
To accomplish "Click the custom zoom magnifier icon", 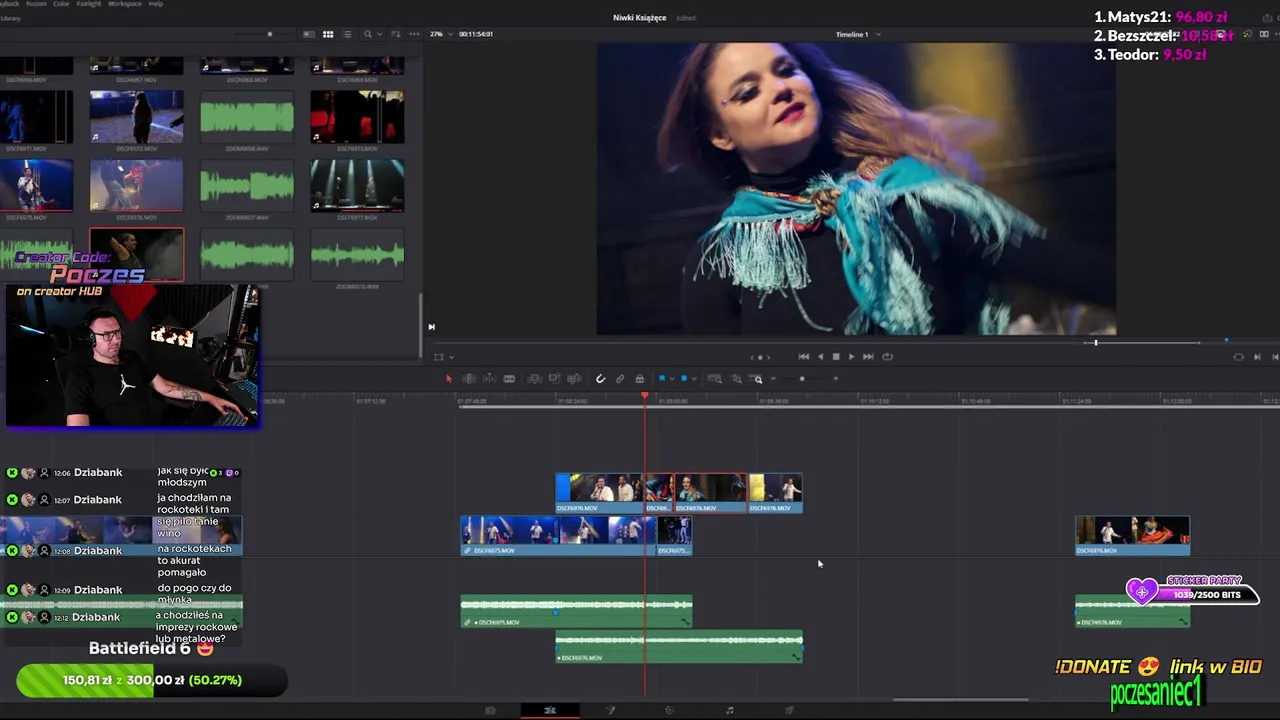I will 756,379.
